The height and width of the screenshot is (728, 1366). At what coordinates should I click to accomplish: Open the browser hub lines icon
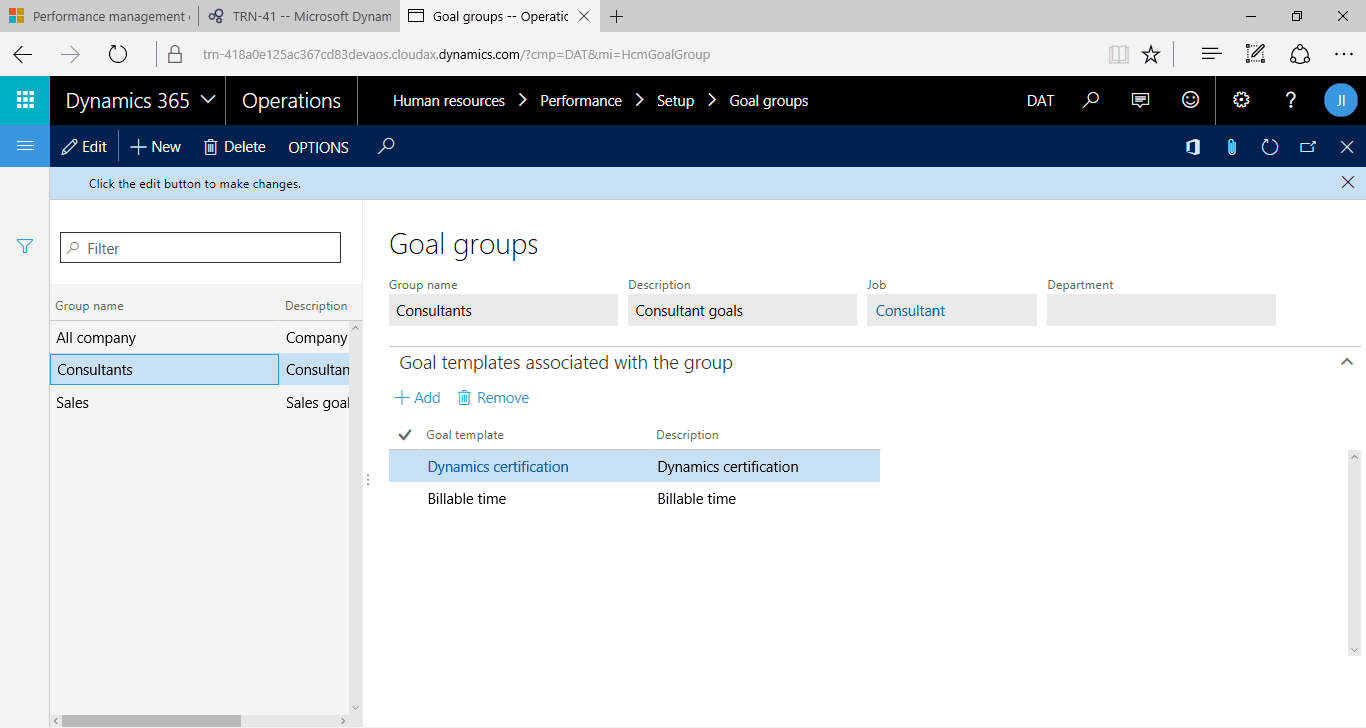tap(1212, 54)
